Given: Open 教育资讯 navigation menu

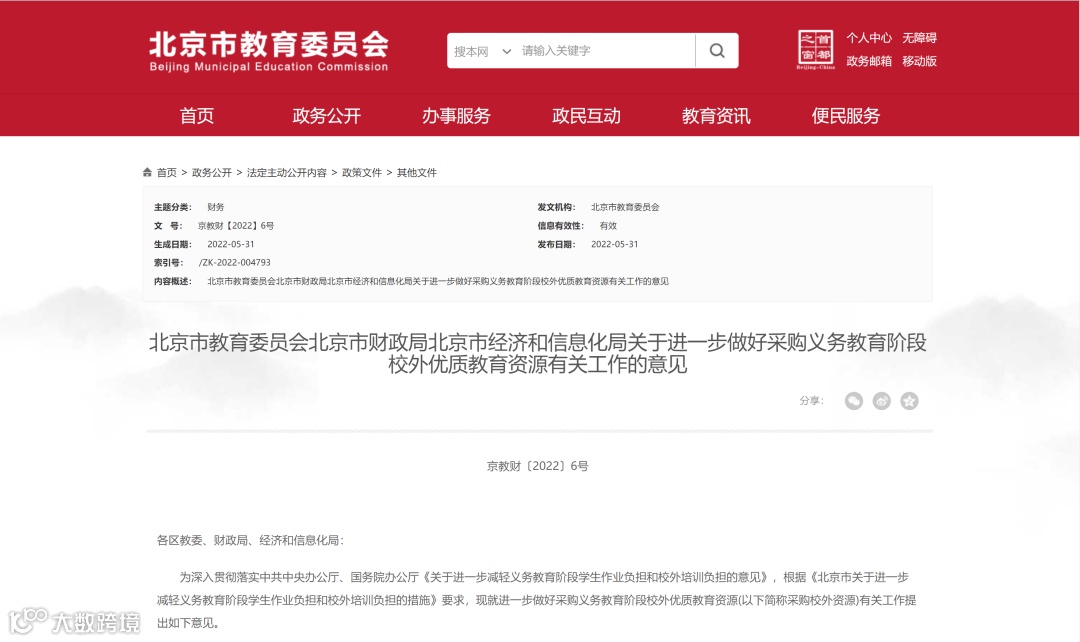Looking at the screenshot, I should (716, 116).
